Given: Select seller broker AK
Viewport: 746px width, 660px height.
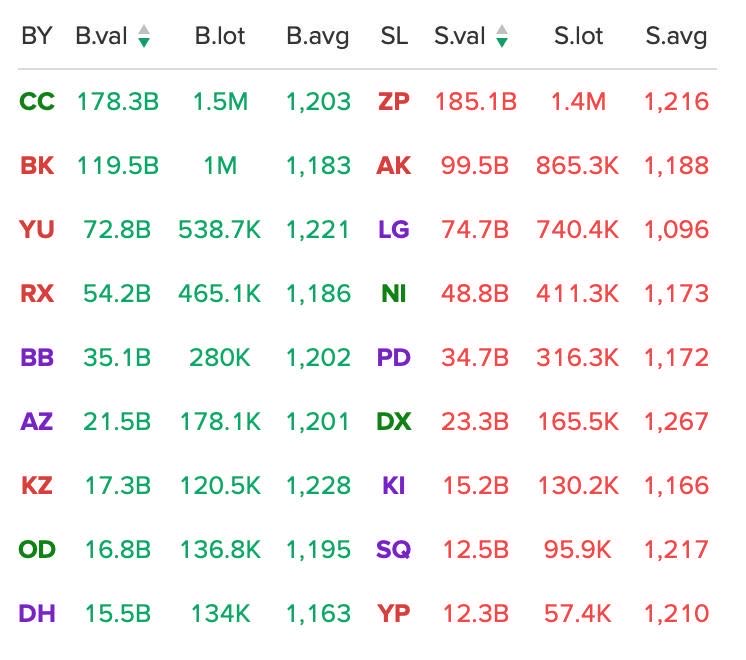Looking at the screenshot, I should tap(394, 165).
